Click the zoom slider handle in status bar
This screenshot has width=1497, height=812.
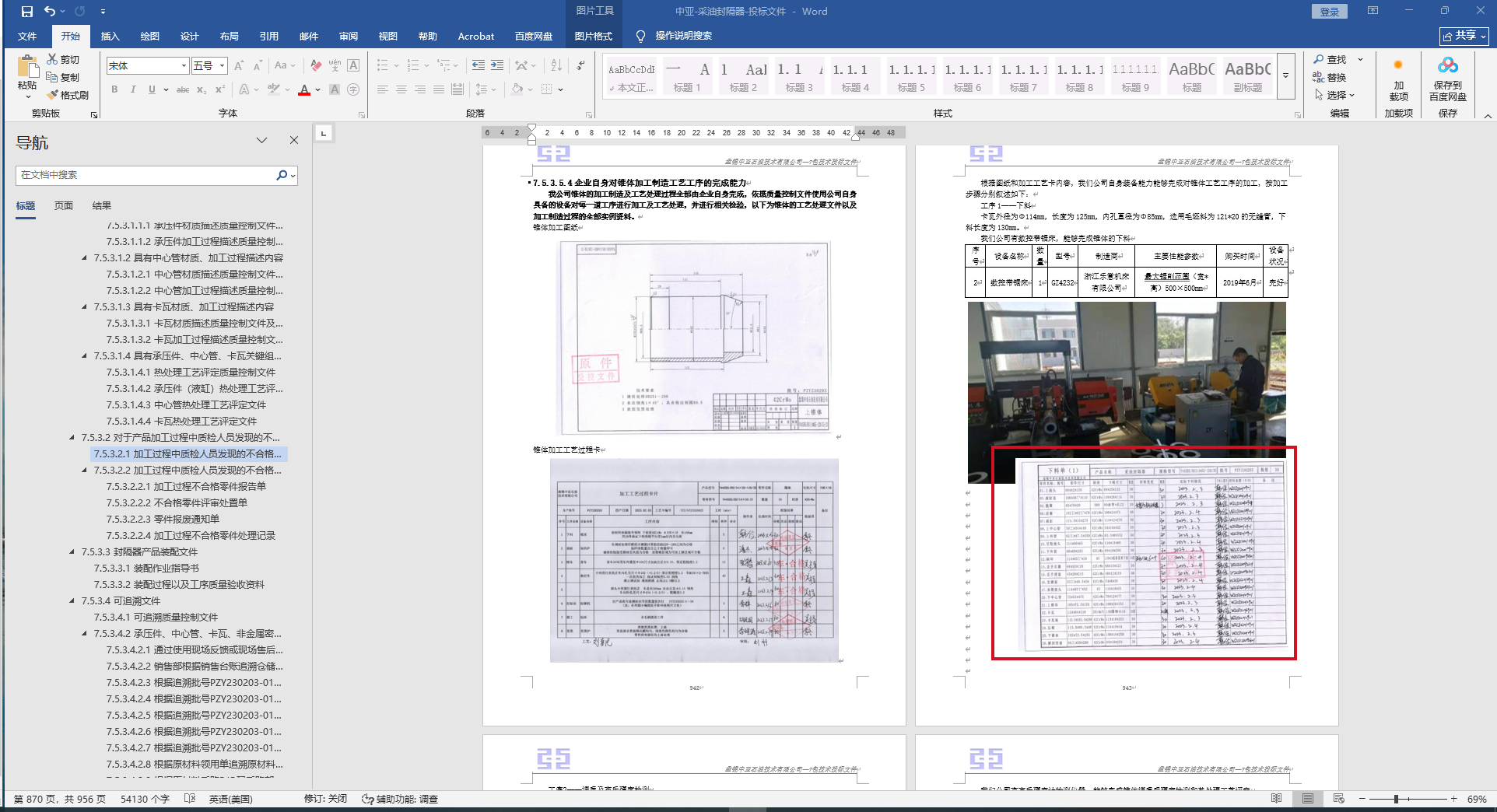1397,799
